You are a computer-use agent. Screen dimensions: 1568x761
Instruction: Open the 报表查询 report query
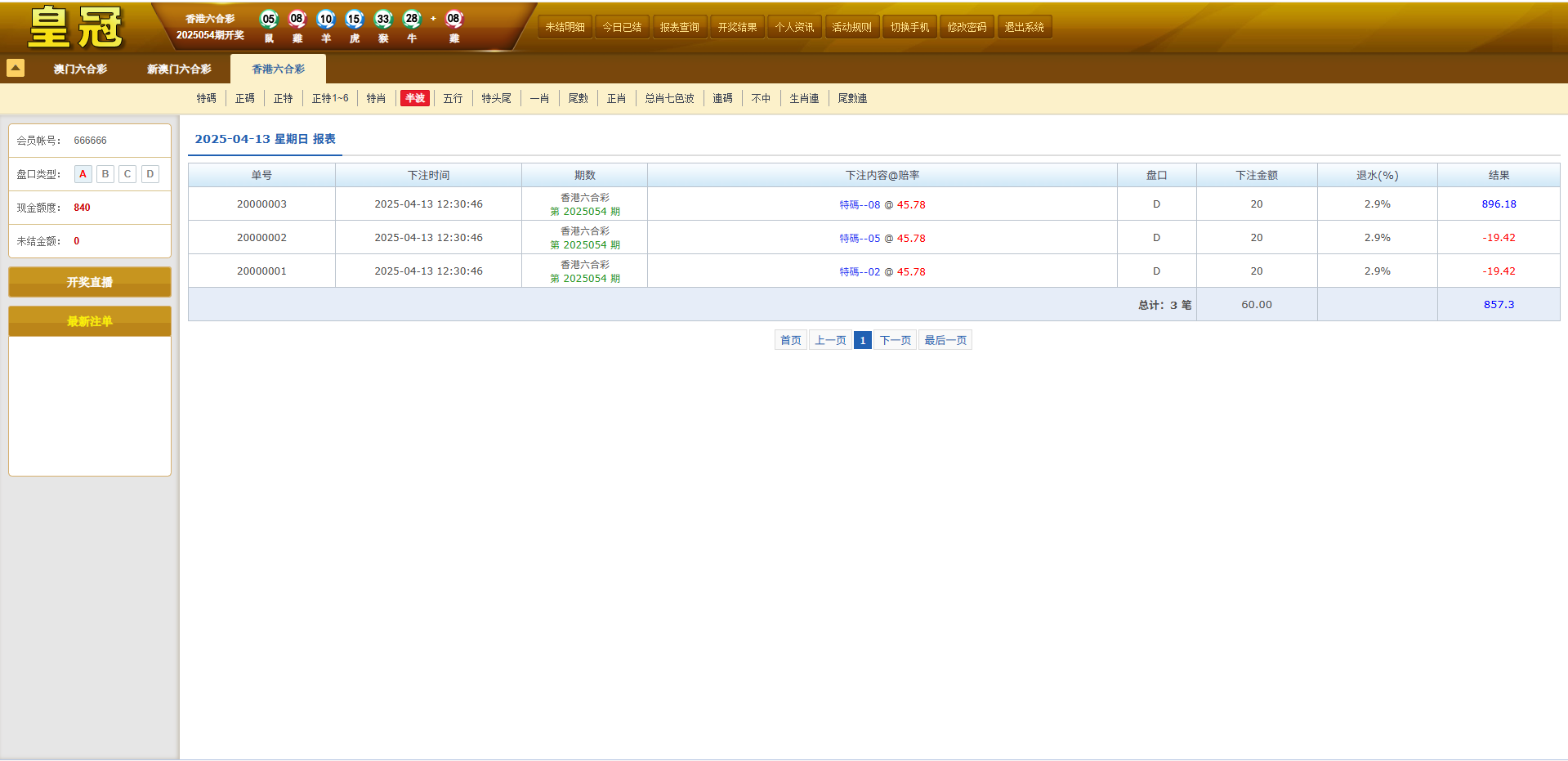point(679,25)
